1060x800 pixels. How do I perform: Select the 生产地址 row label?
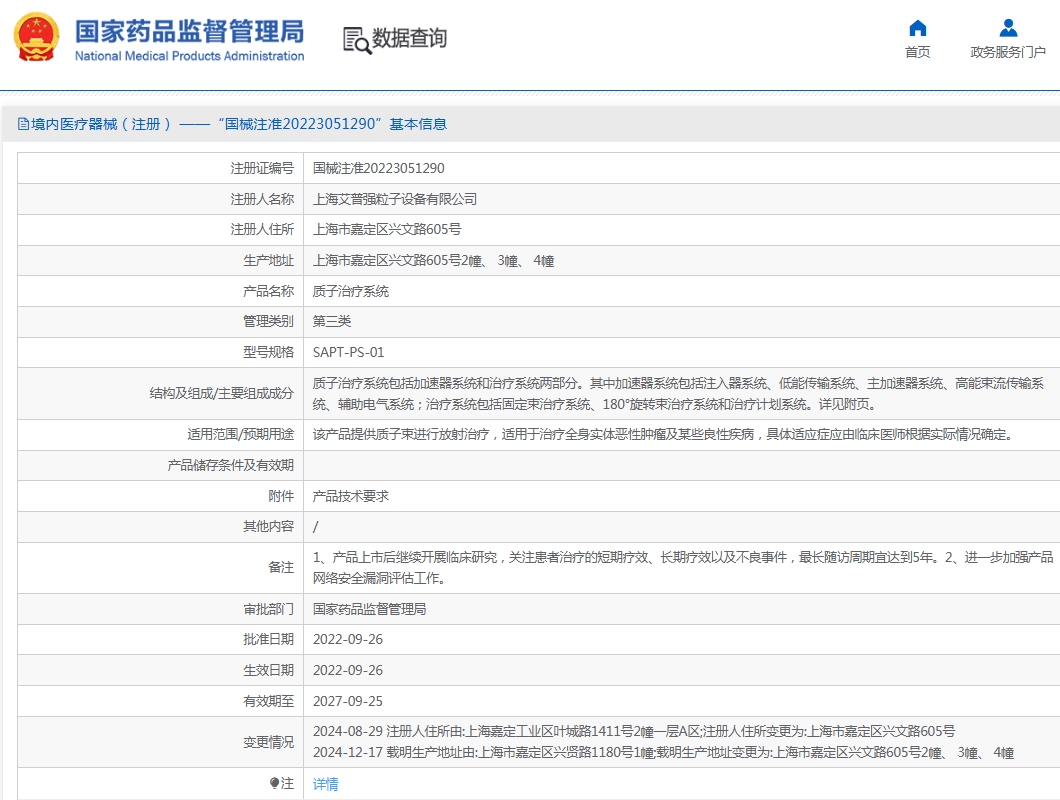point(268,260)
